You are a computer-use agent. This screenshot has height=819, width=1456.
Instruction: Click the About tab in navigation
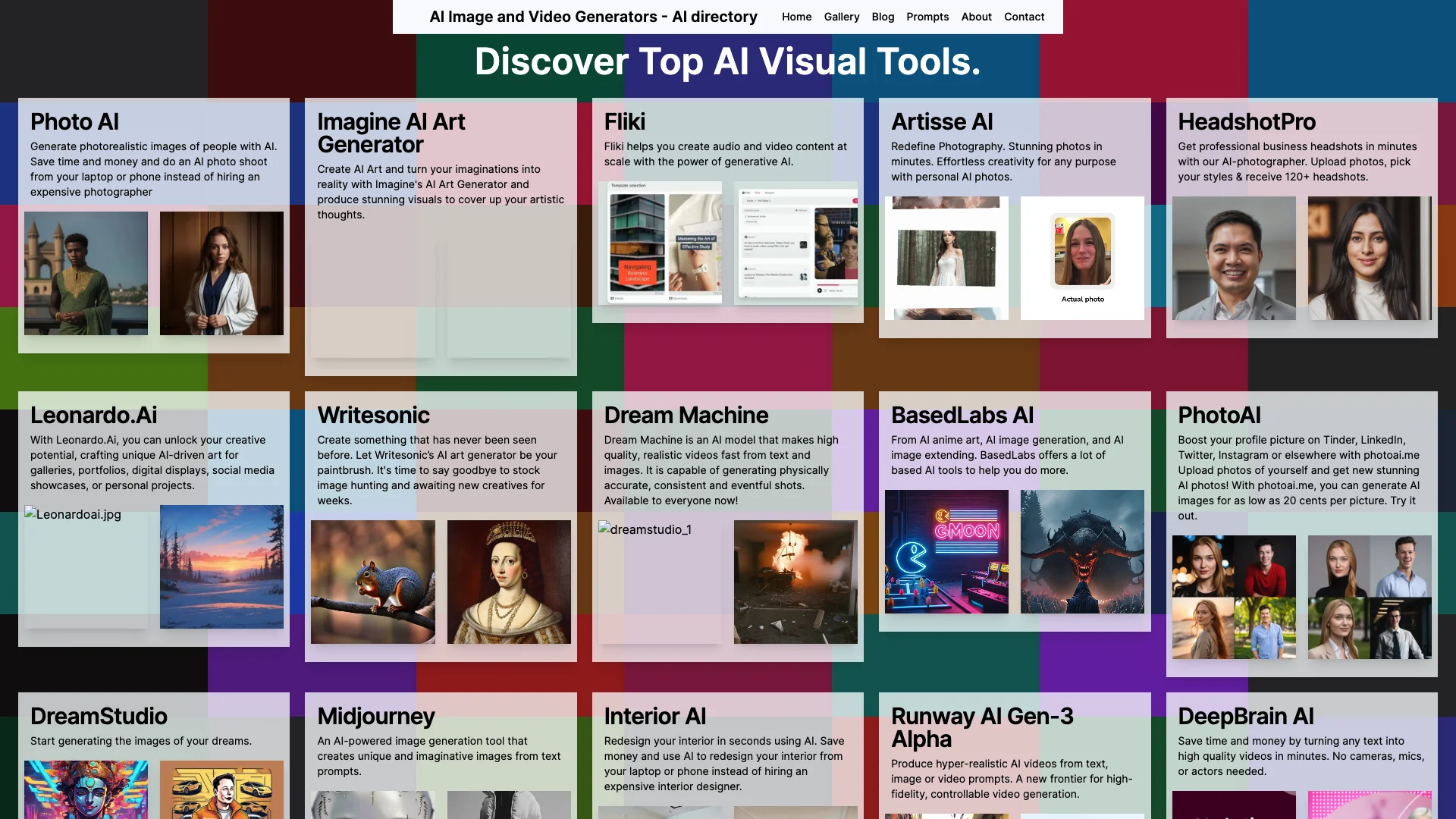point(975,17)
